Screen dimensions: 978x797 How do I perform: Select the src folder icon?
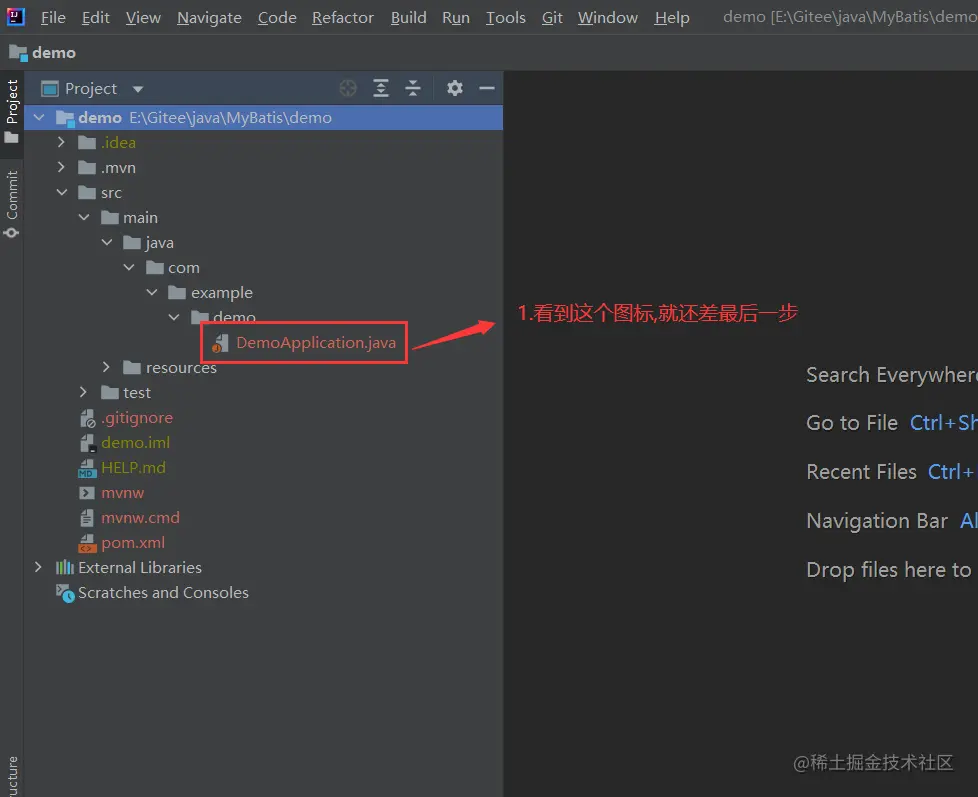[87, 193]
